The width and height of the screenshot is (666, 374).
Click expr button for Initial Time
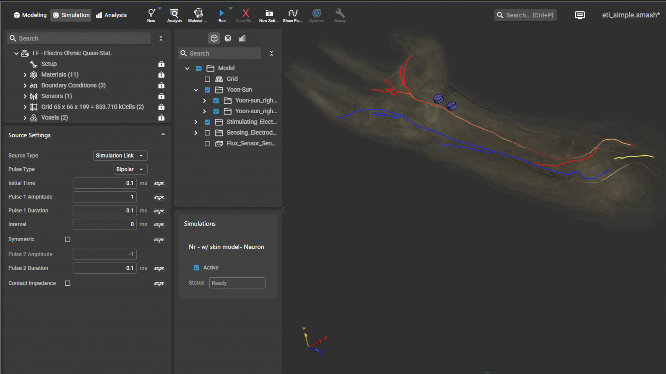click(159, 183)
